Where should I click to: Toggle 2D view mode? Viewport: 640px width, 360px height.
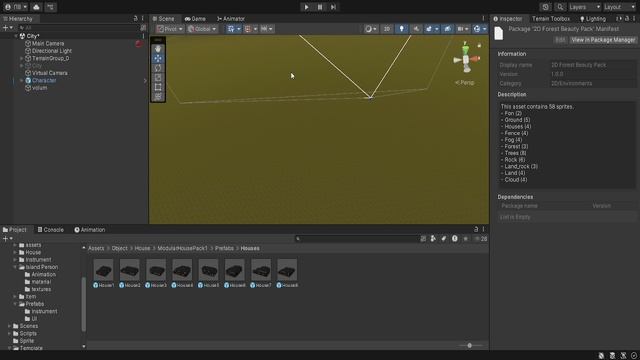[x=387, y=29]
